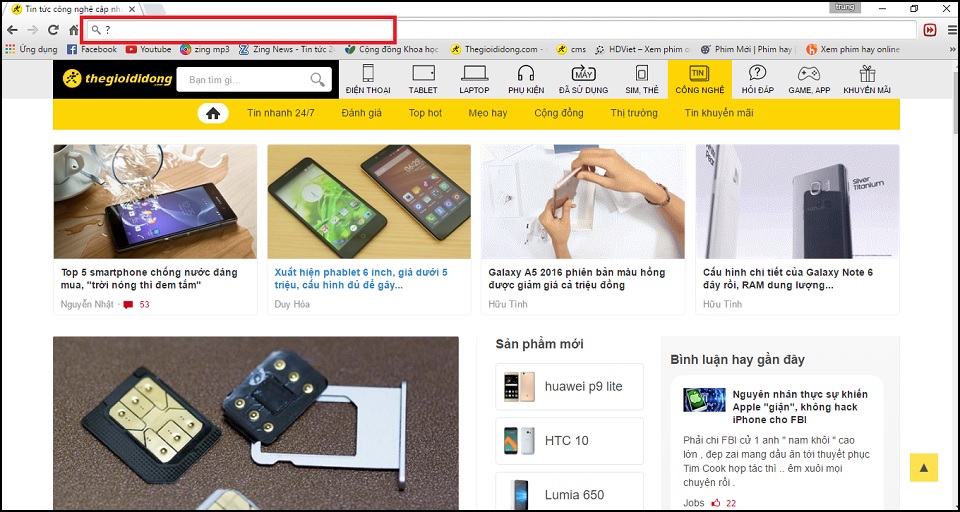
Task: Close the Tin tức công nghệ tab
Action: tap(132, 9)
